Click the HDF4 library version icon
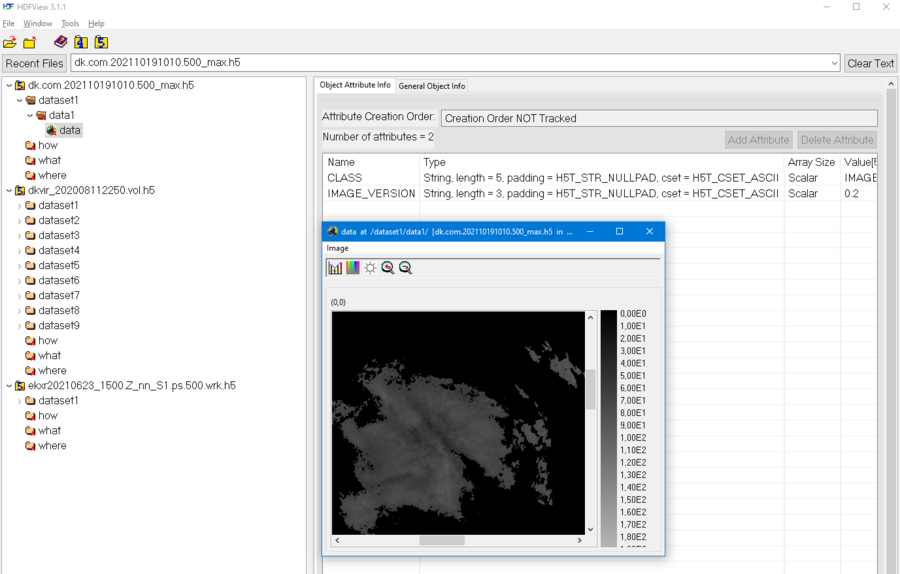 [x=81, y=42]
